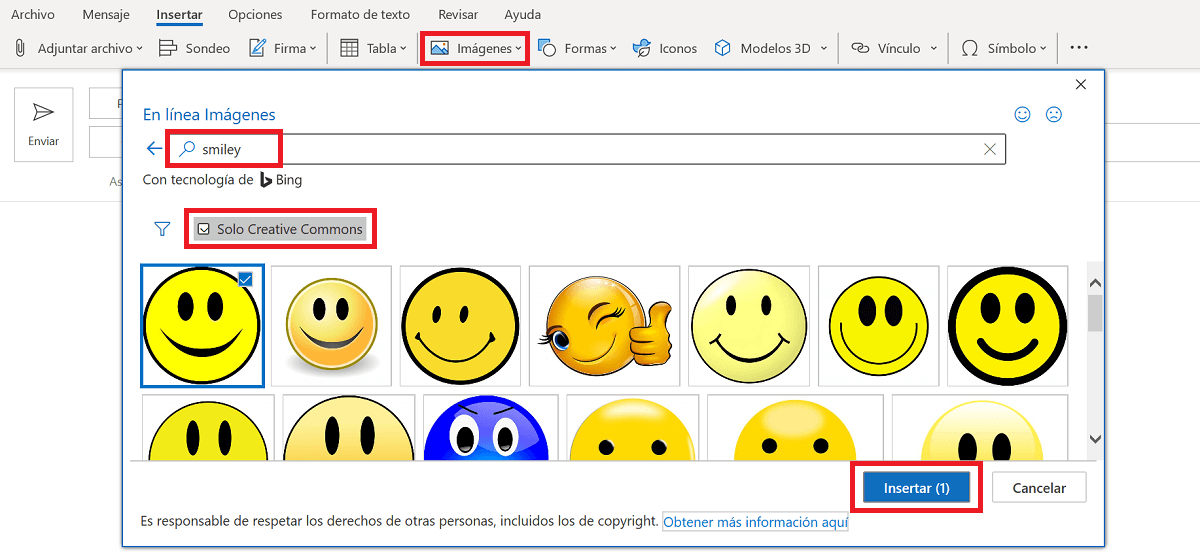This screenshot has height=557, width=1200.
Task: Open the Ayuda tab
Action: pyautogui.click(x=523, y=15)
